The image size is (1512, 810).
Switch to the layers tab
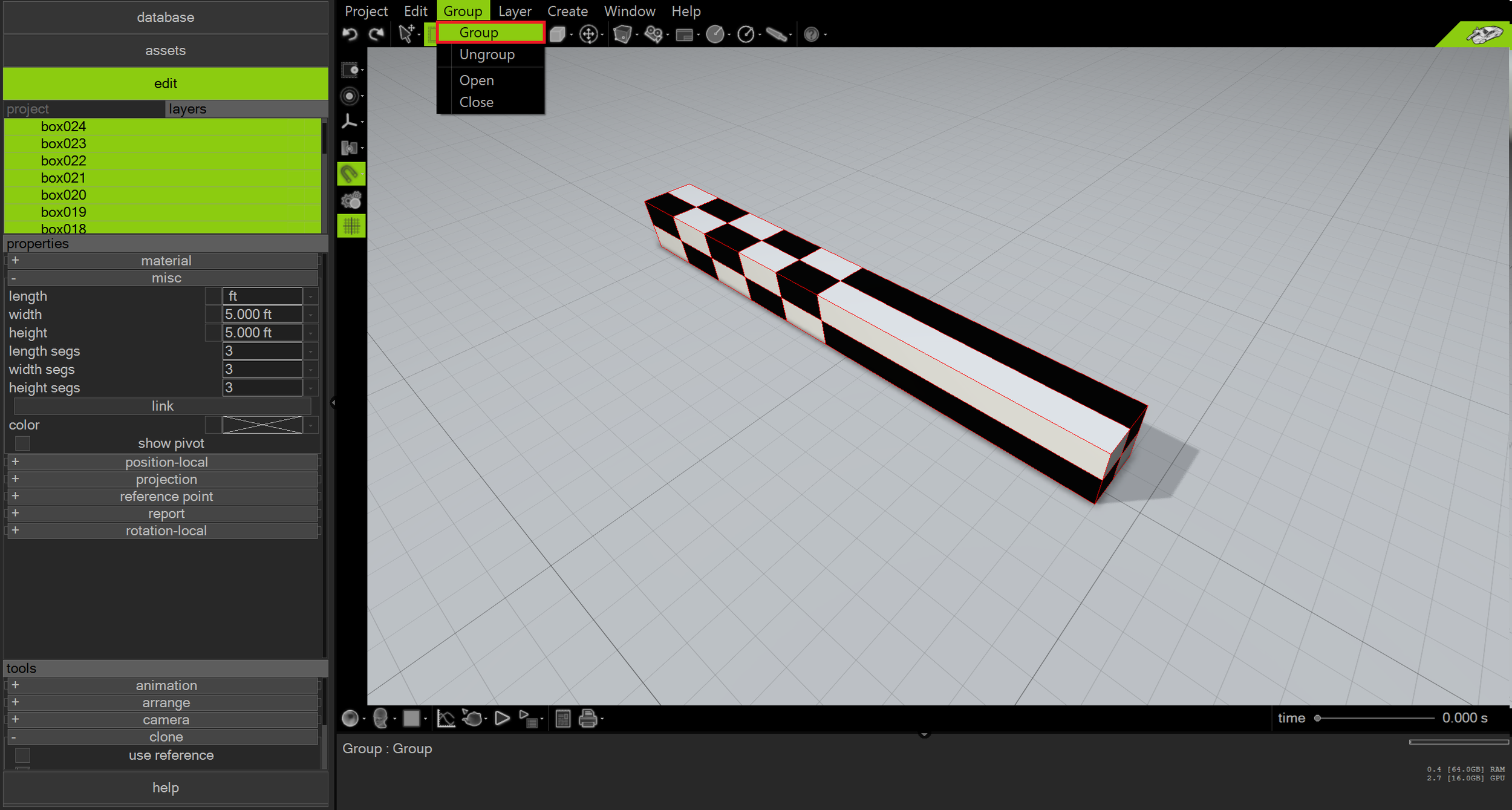(x=187, y=109)
